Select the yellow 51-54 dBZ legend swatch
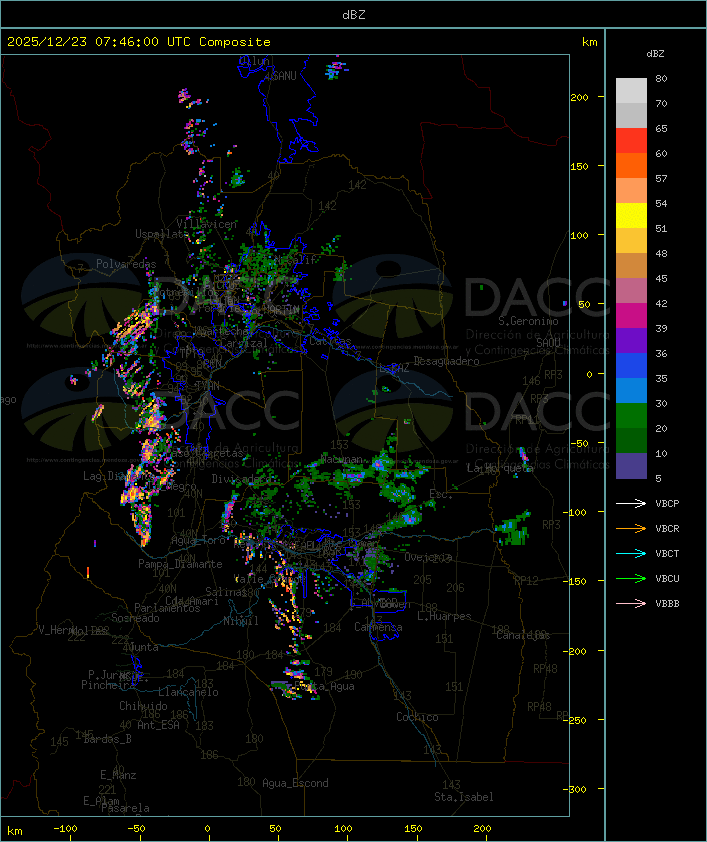Screen dimensions: 707x842 click(631, 215)
